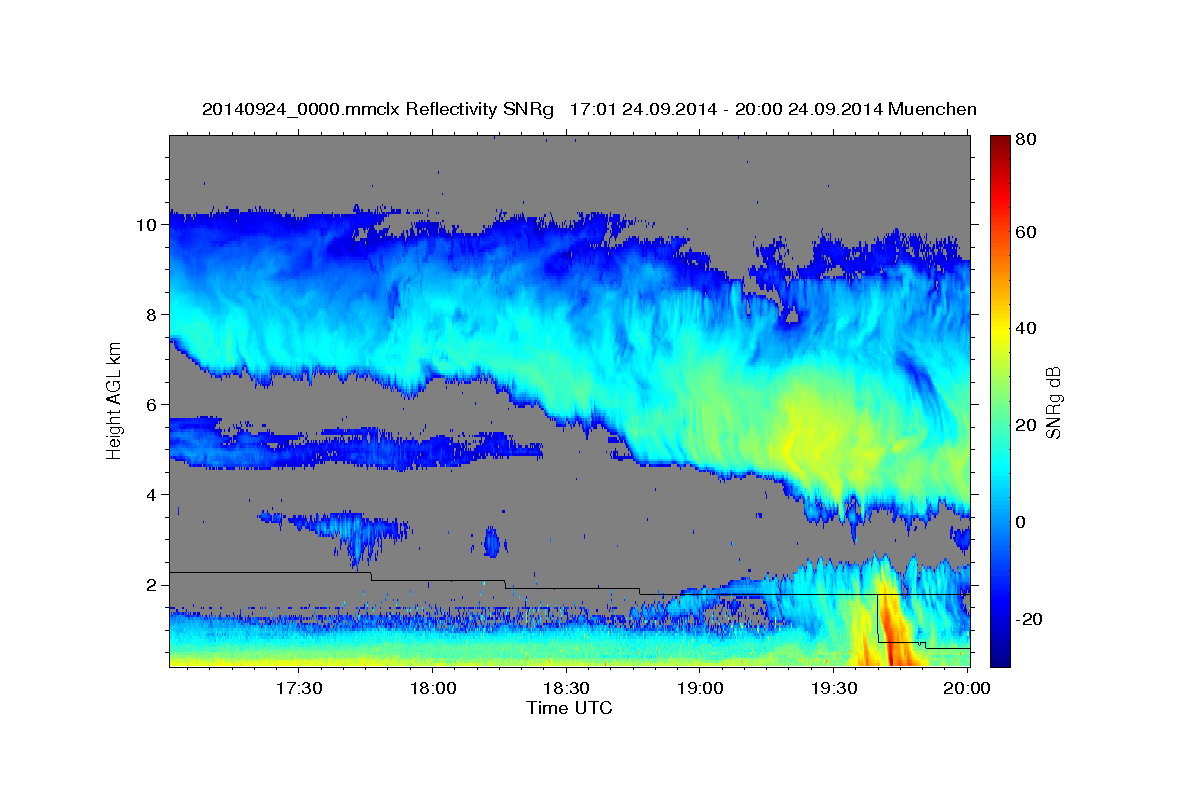
Task: Click the plot title text starting '20140924_0000.mmclx'
Action: [589, 109]
